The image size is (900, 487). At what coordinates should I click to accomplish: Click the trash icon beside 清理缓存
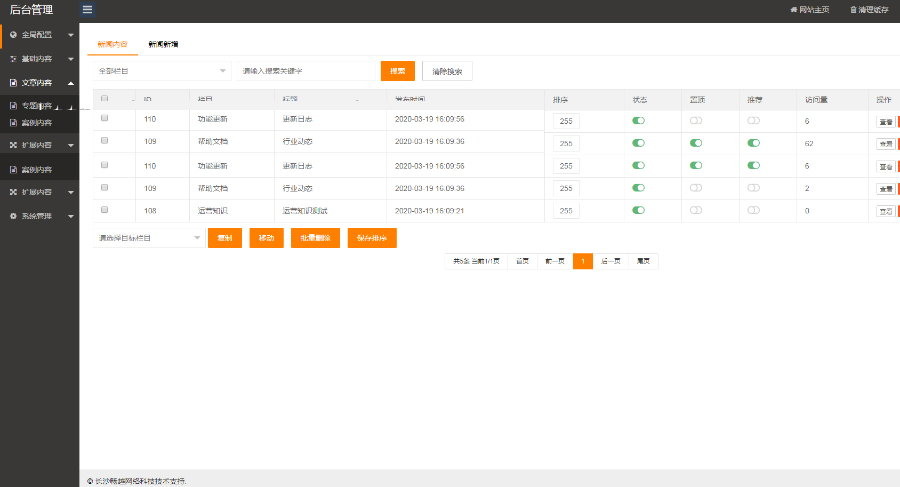pos(853,10)
